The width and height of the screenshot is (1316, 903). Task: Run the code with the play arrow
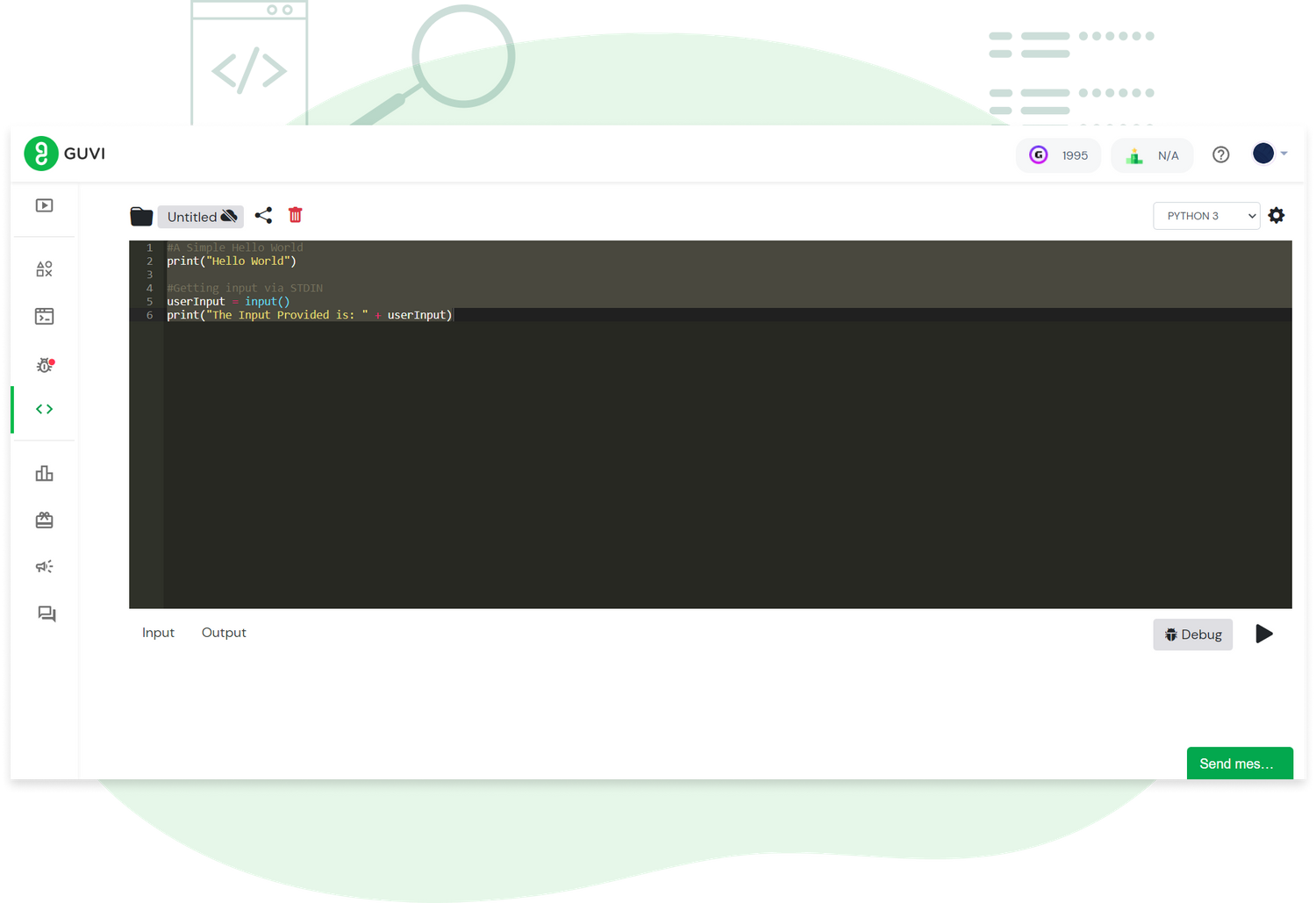coord(1264,634)
